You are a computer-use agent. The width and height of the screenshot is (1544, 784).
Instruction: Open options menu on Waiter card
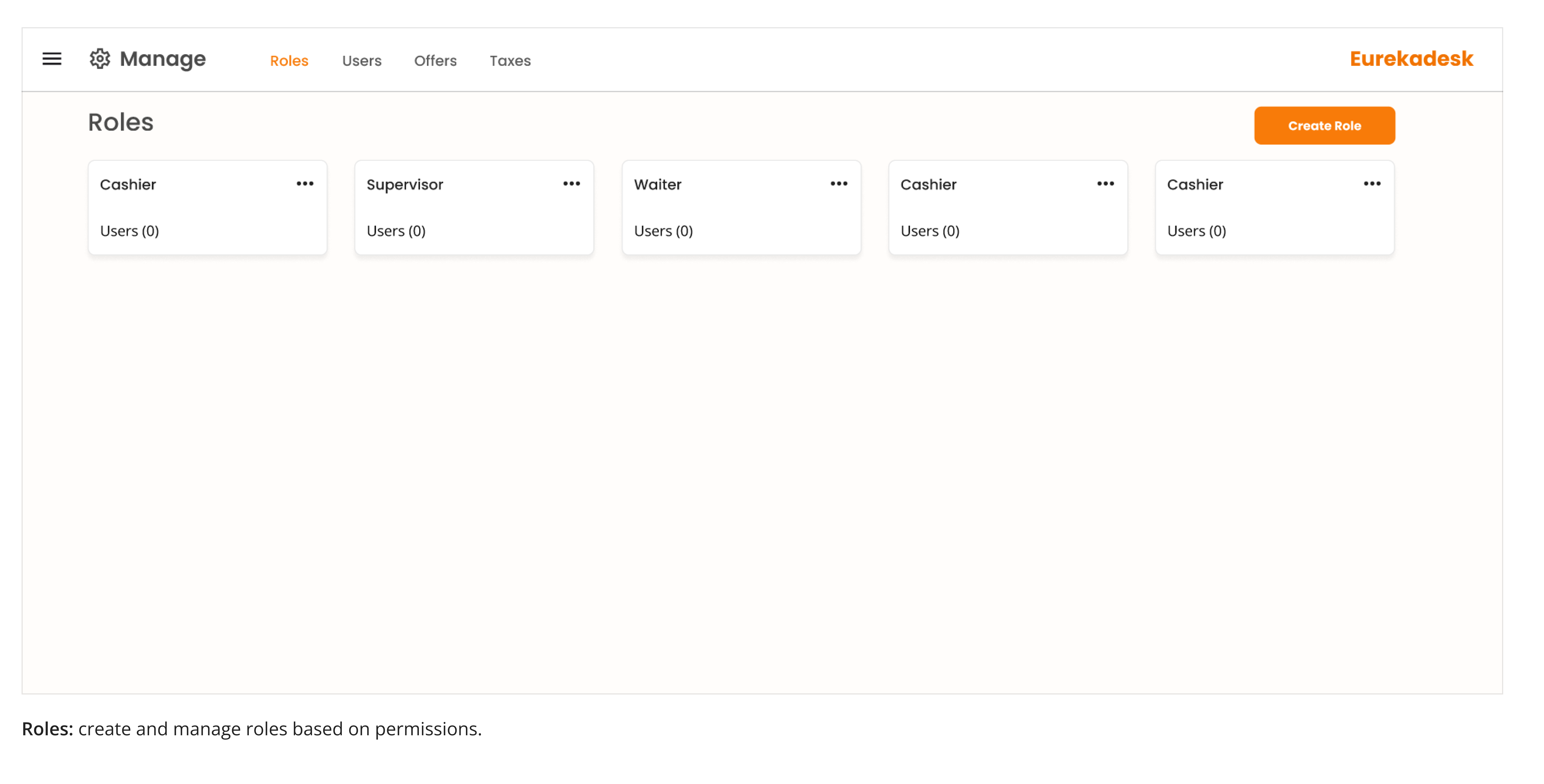(839, 184)
